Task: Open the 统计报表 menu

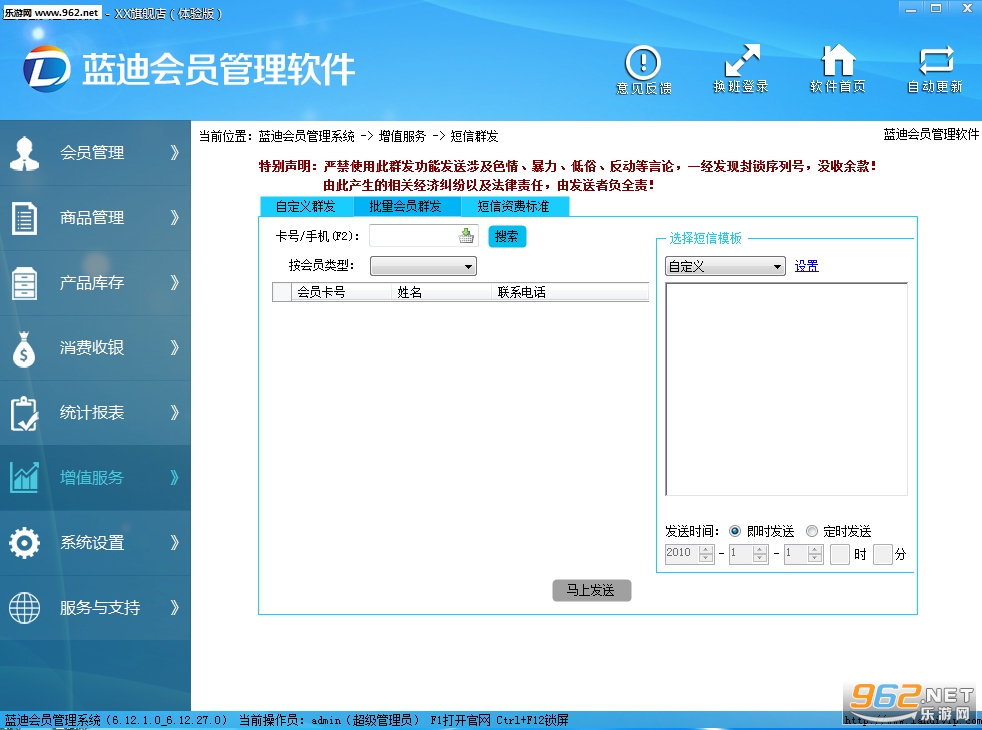Action: [x=95, y=413]
